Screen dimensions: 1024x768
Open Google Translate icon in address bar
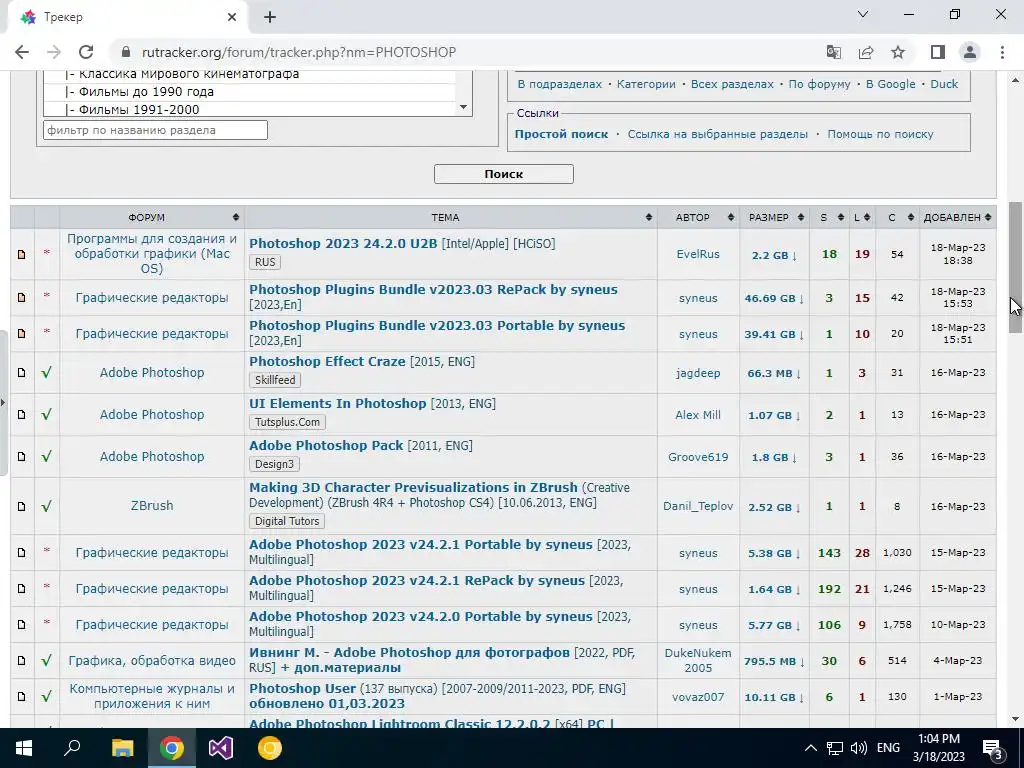833,52
